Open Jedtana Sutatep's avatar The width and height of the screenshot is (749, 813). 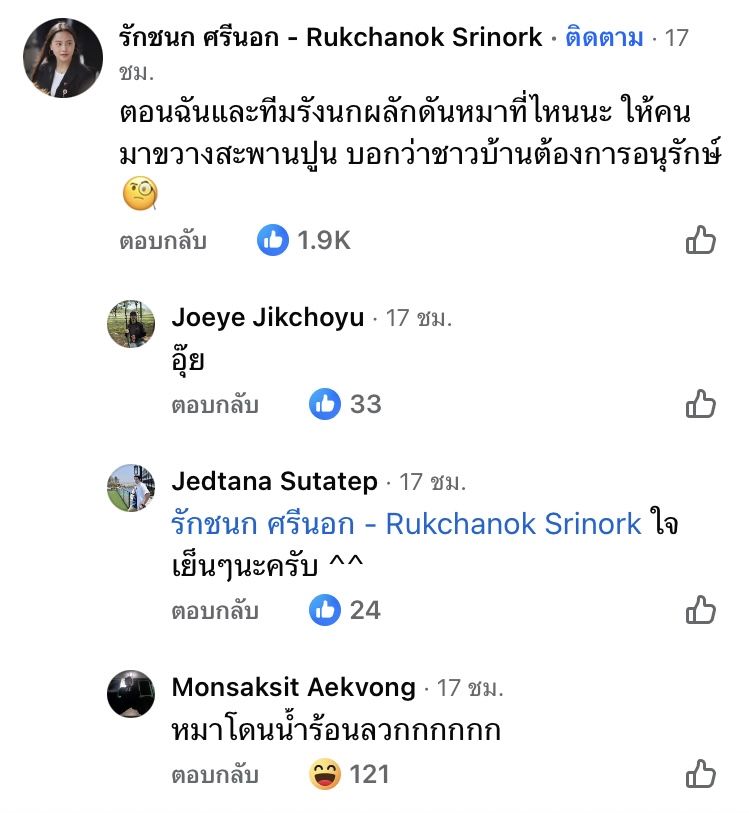(130, 488)
